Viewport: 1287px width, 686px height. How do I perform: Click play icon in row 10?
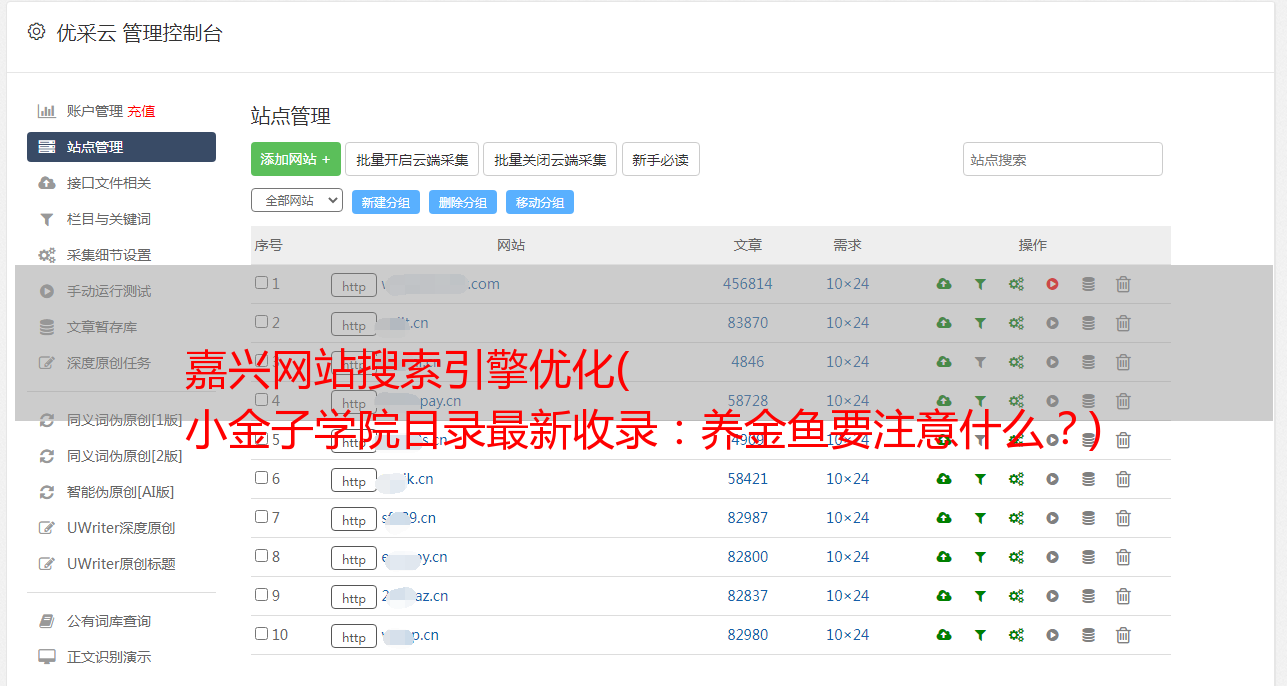pos(1052,635)
